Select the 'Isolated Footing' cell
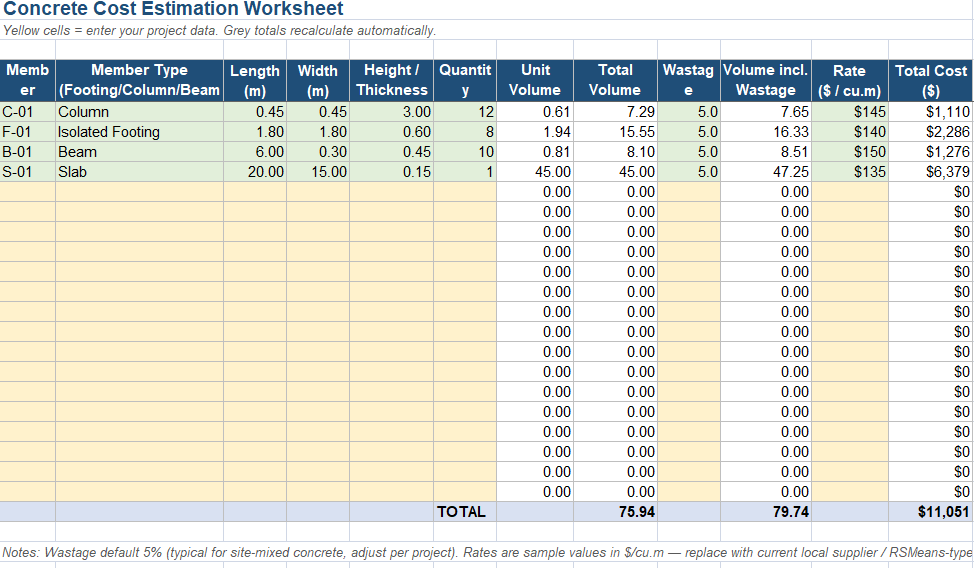The width and height of the screenshot is (974, 568). coord(140,132)
